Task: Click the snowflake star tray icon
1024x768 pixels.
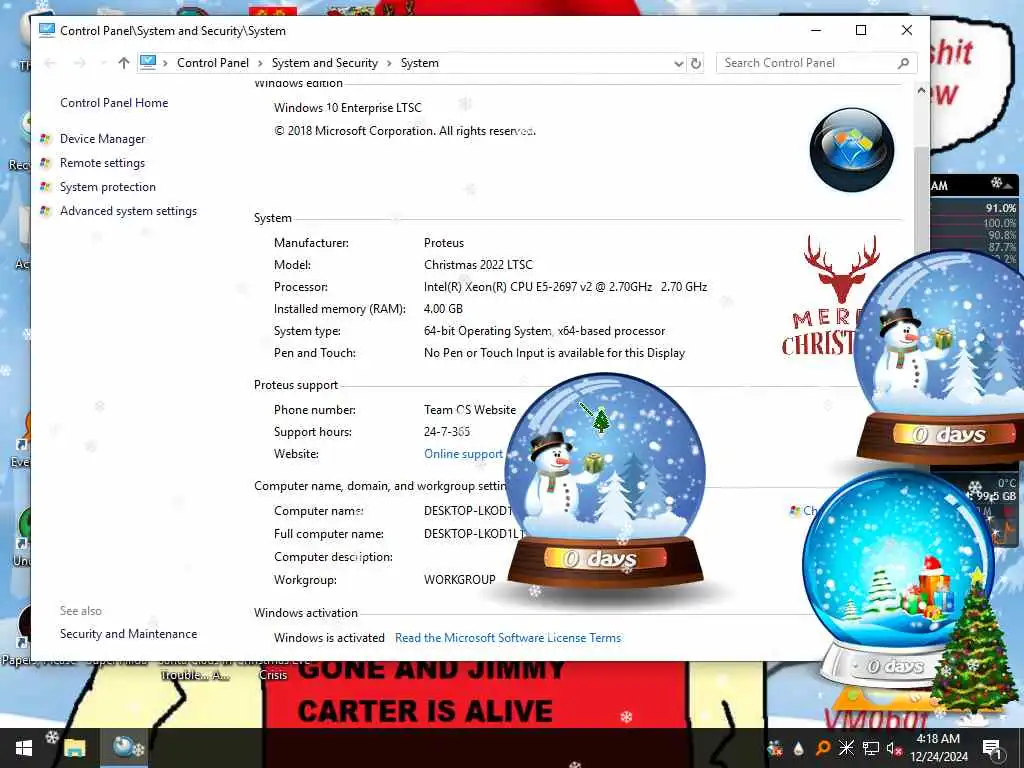Action: point(846,748)
